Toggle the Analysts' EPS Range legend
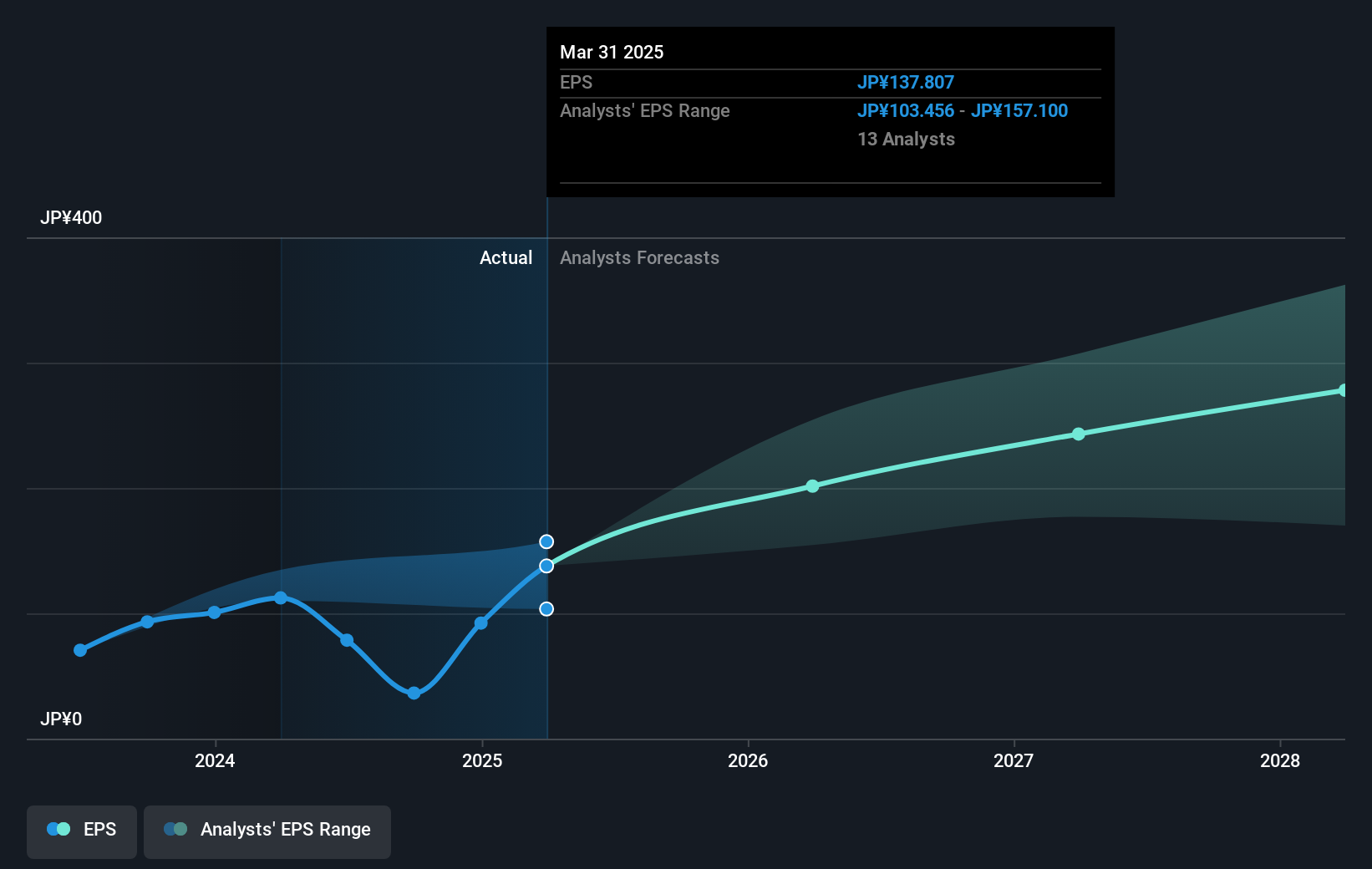Screen dimensions: 1372x869 click(267, 831)
